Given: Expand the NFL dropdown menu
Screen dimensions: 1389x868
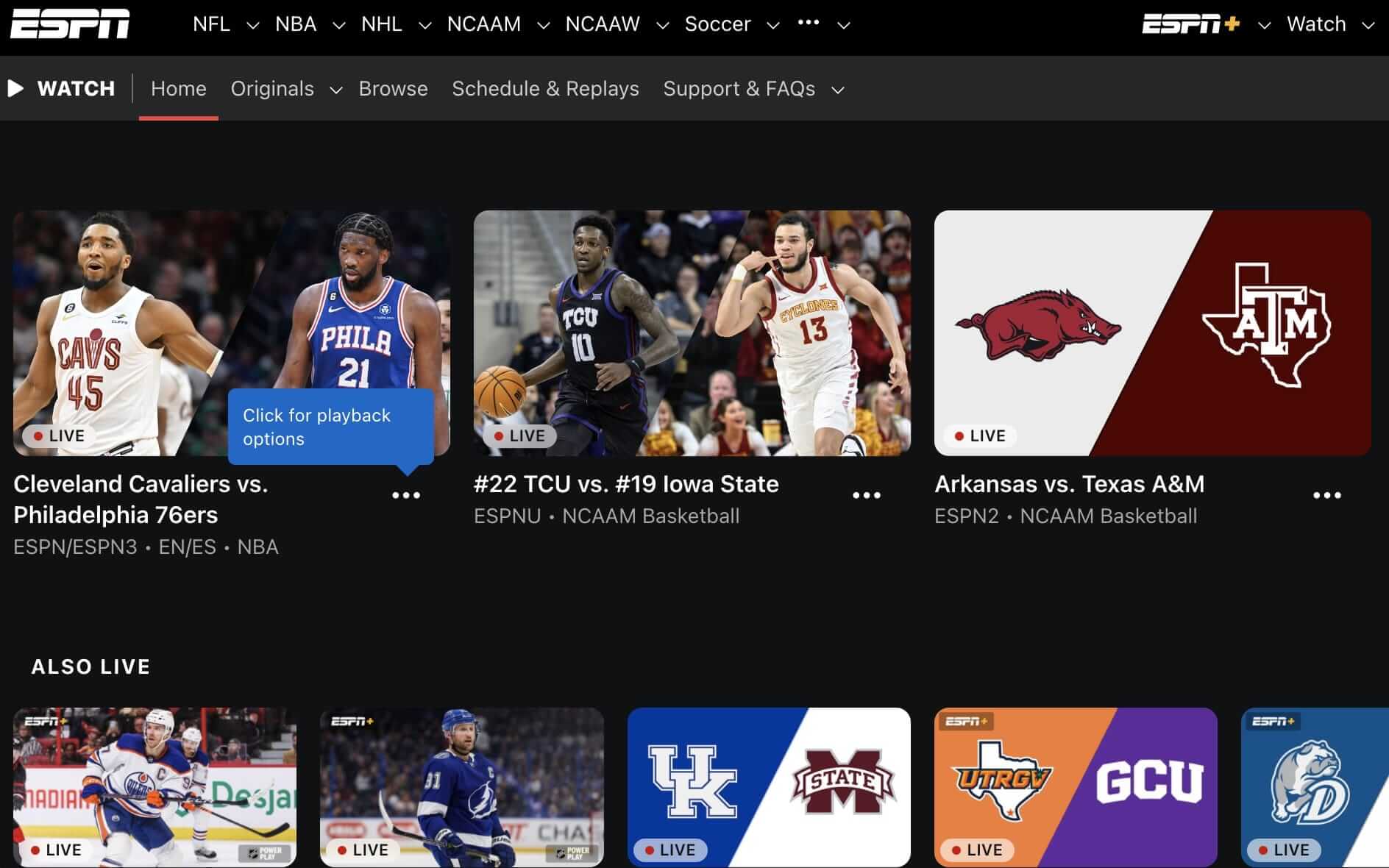Looking at the screenshot, I should coord(252,25).
